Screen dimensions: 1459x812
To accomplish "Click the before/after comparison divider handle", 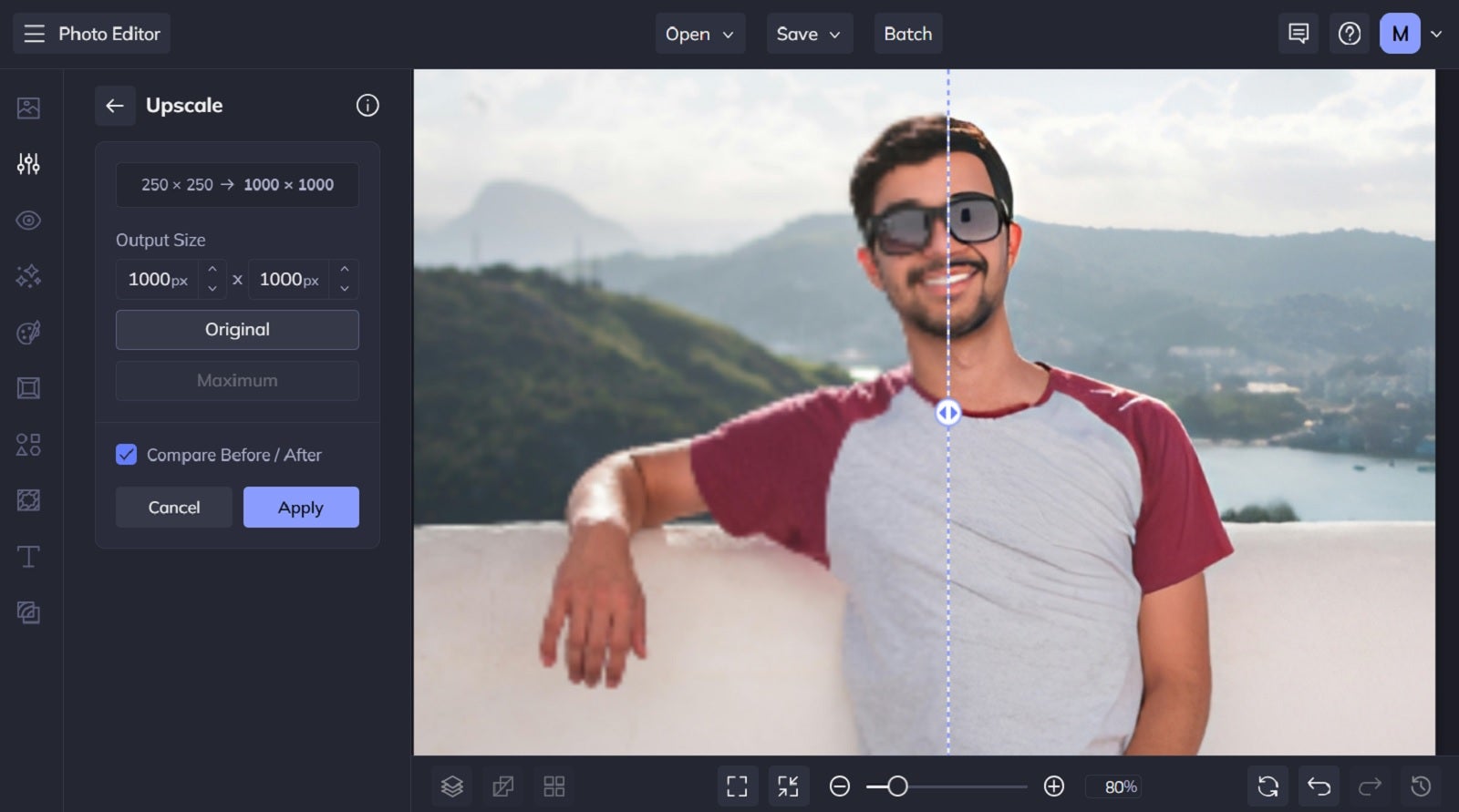I will pyautogui.click(x=948, y=413).
